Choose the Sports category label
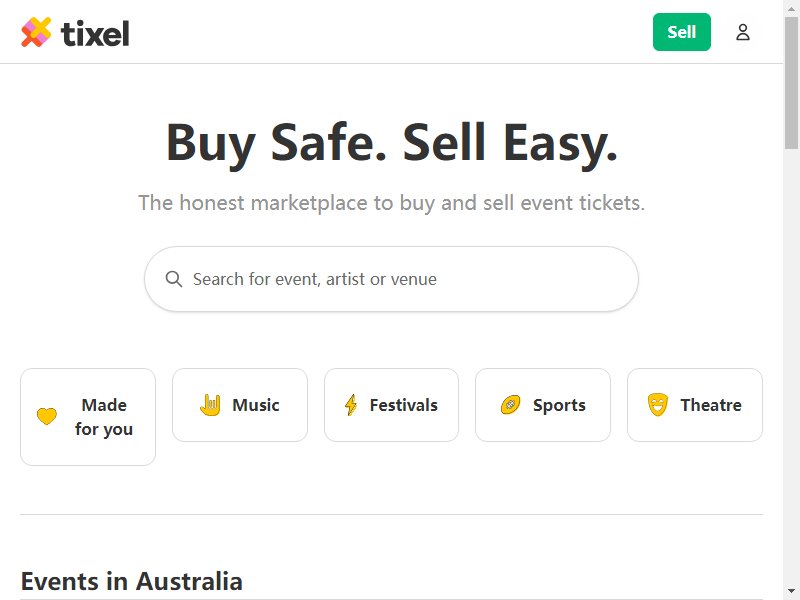The height and width of the screenshot is (600, 800). click(559, 406)
